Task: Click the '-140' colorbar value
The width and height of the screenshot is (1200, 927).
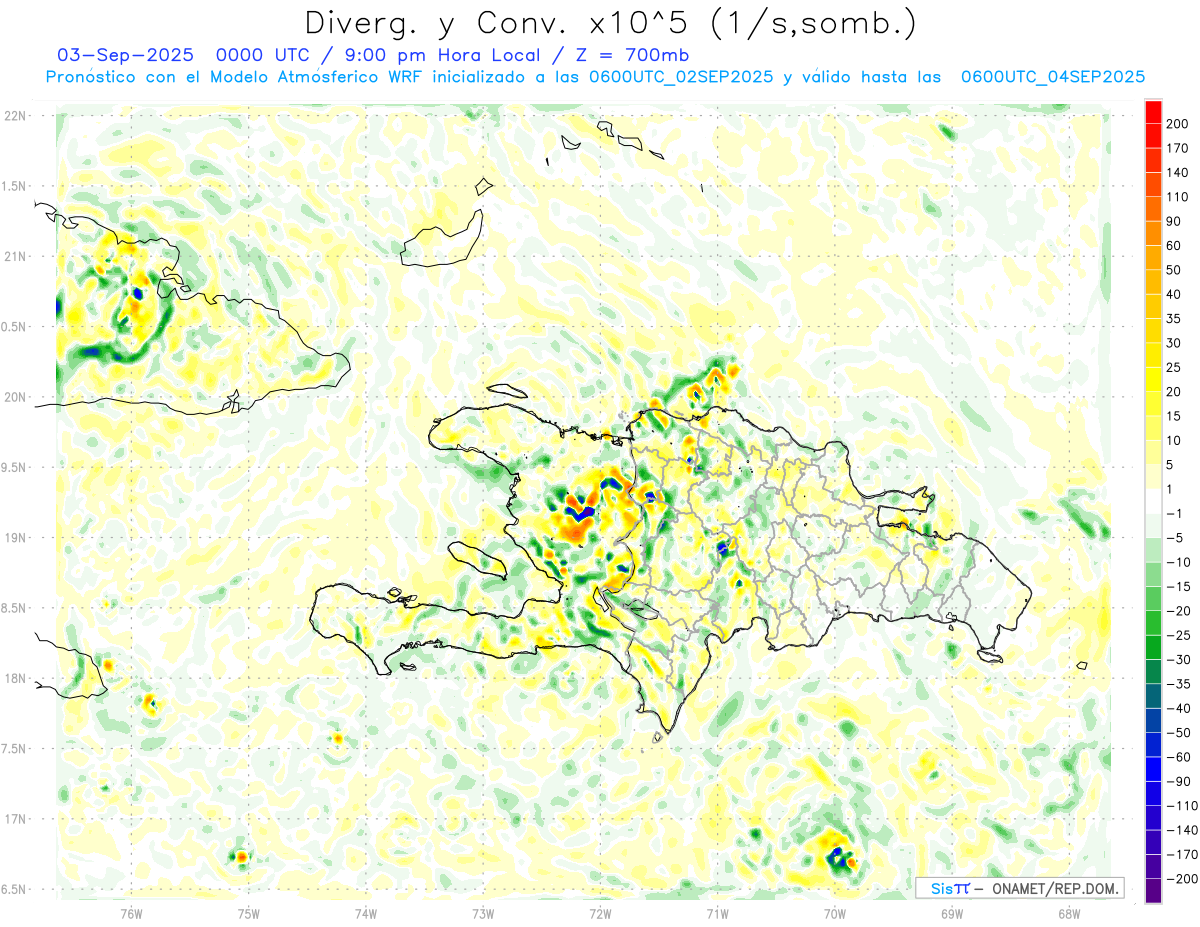Action: [1180, 830]
